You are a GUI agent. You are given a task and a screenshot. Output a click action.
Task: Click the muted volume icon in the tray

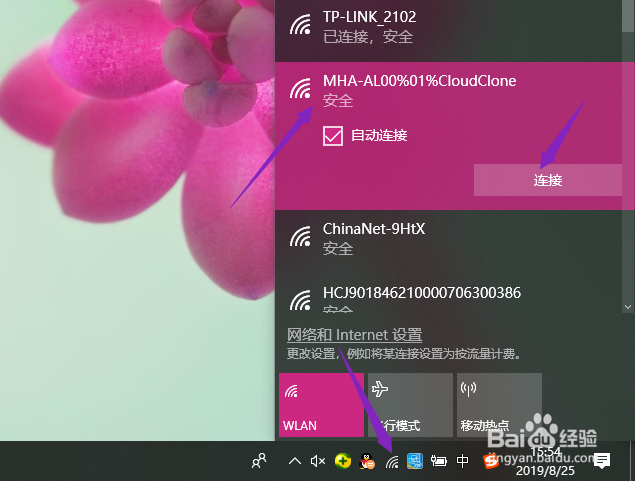tap(318, 461)
